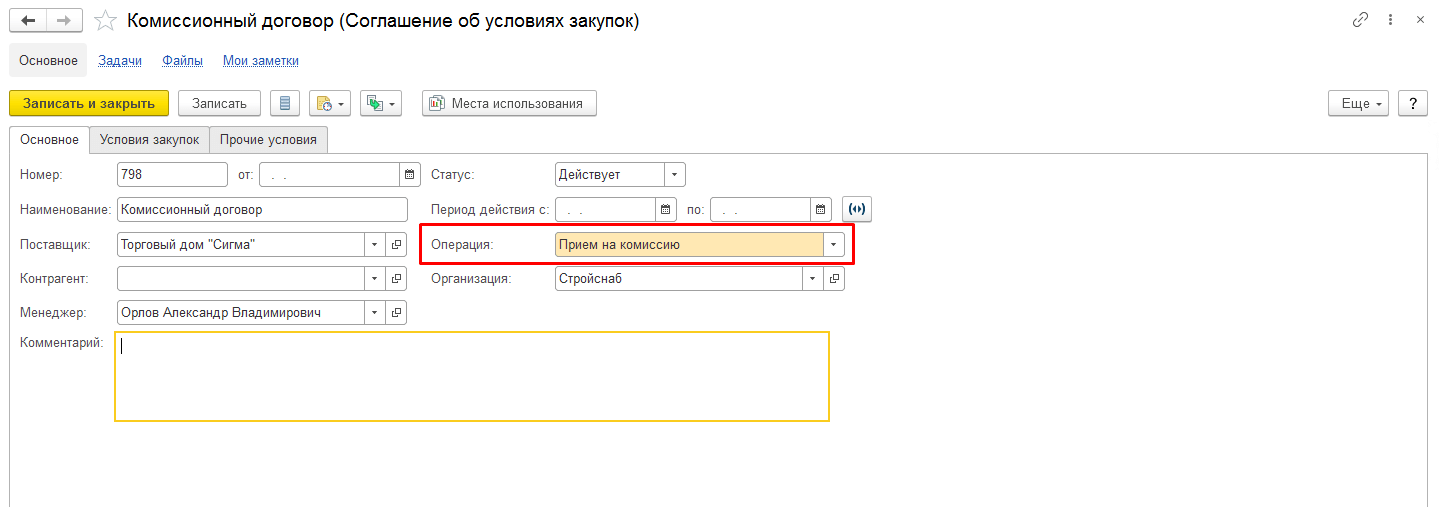Click into the Наименование input field
This screenshot has height=507, width=1443.
click(x=261, y=210)
